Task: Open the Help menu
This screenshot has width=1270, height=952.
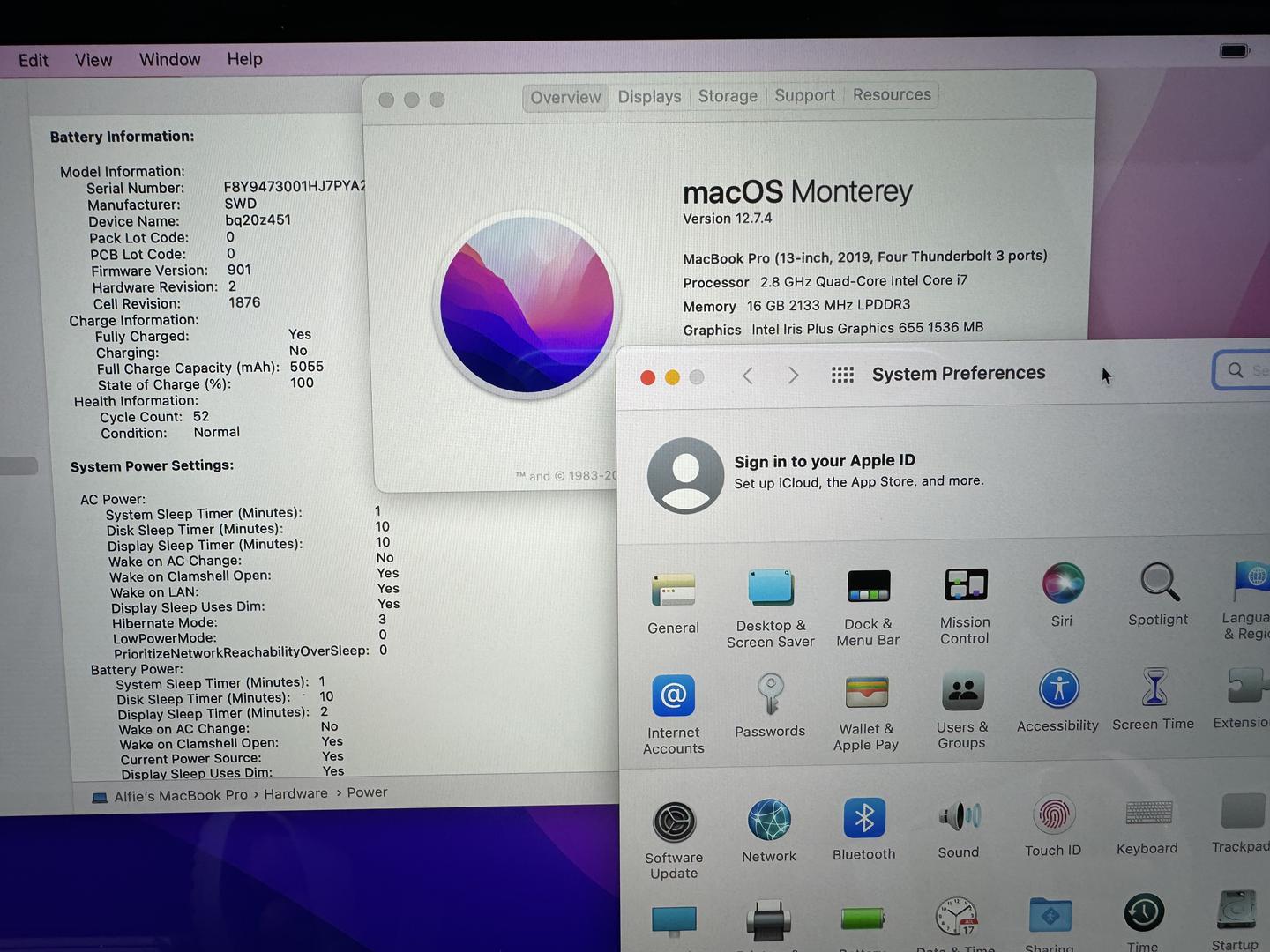Action: click(x=245, y=59)
